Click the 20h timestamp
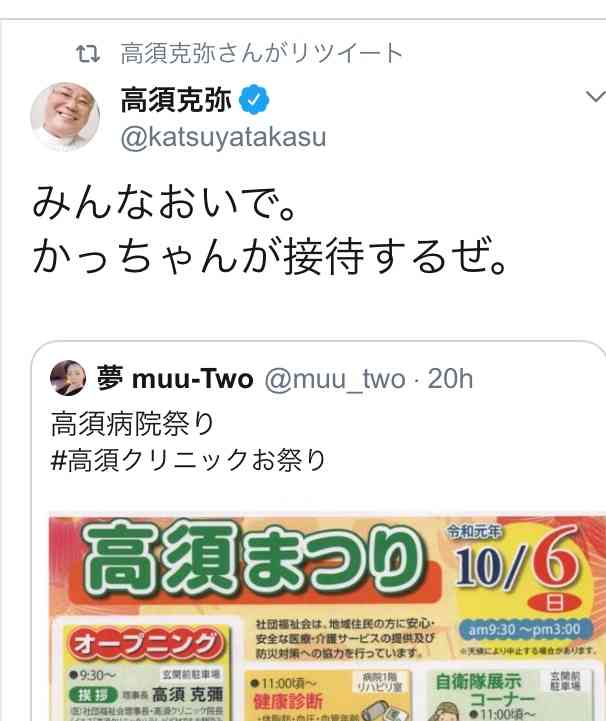The width and height of the screenshot is (606, 721). tap(450, 379)
